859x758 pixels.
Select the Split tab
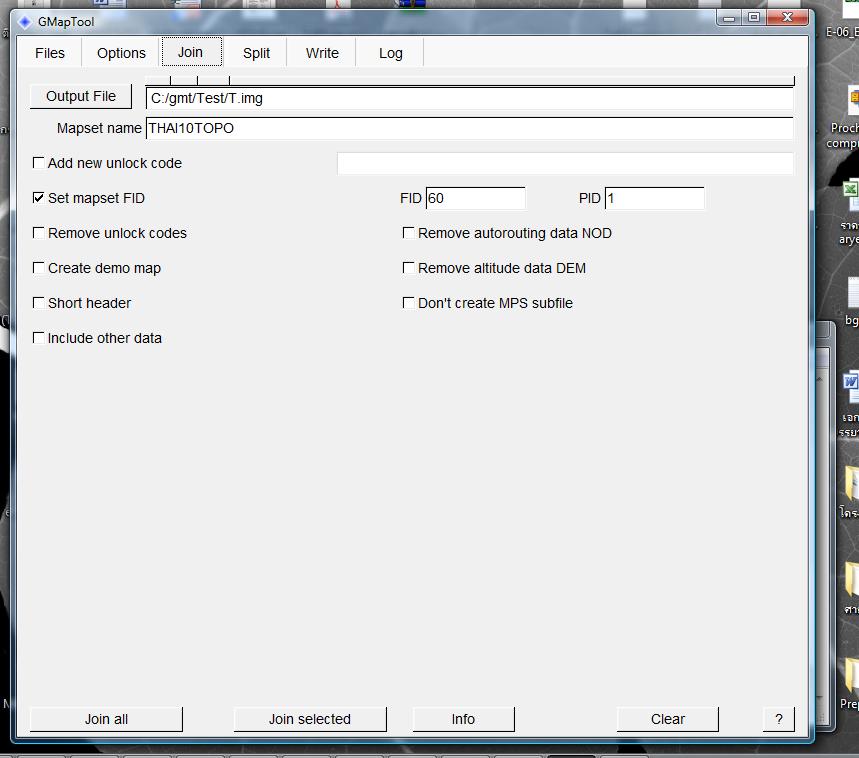click(x=256, y=53)
